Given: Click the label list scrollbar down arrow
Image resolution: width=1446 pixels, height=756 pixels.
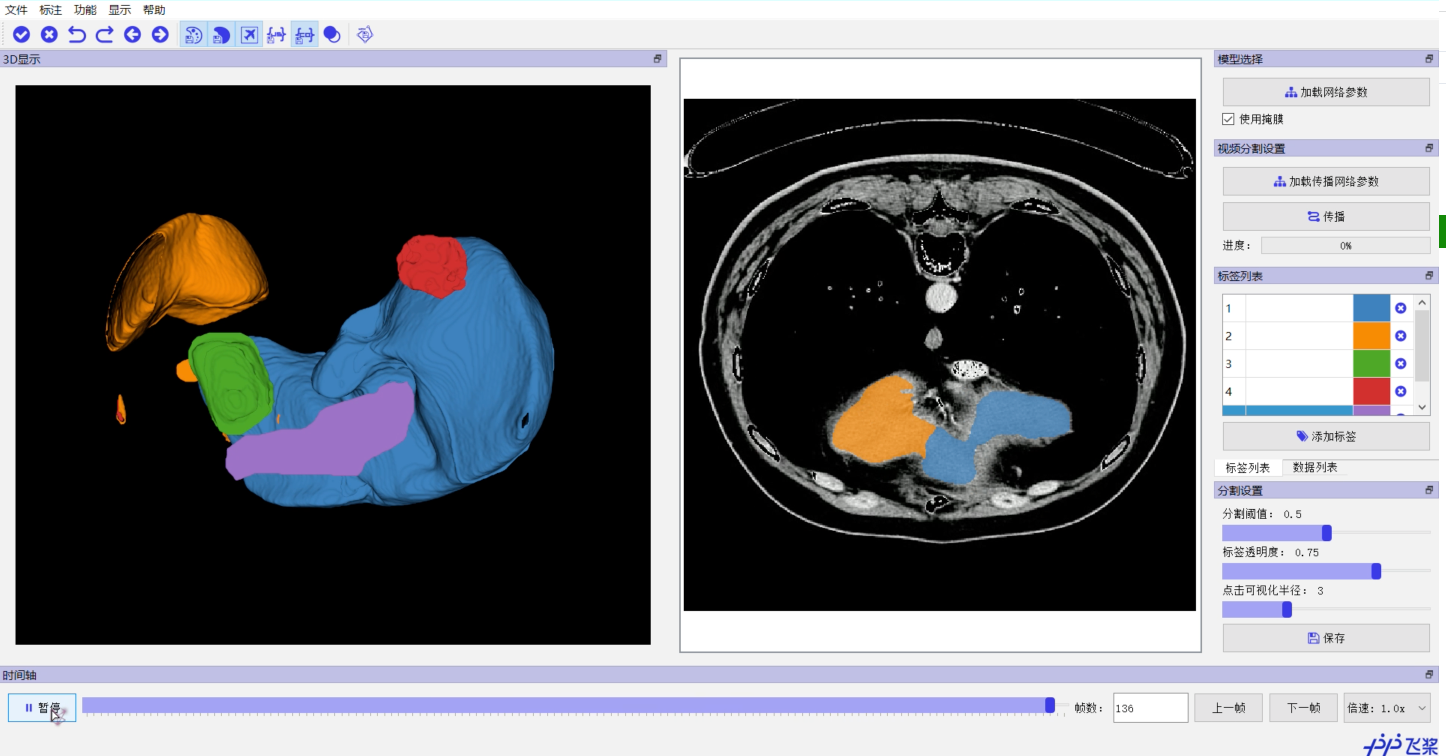Looking at the screenshot, I should coord(1422,407).
